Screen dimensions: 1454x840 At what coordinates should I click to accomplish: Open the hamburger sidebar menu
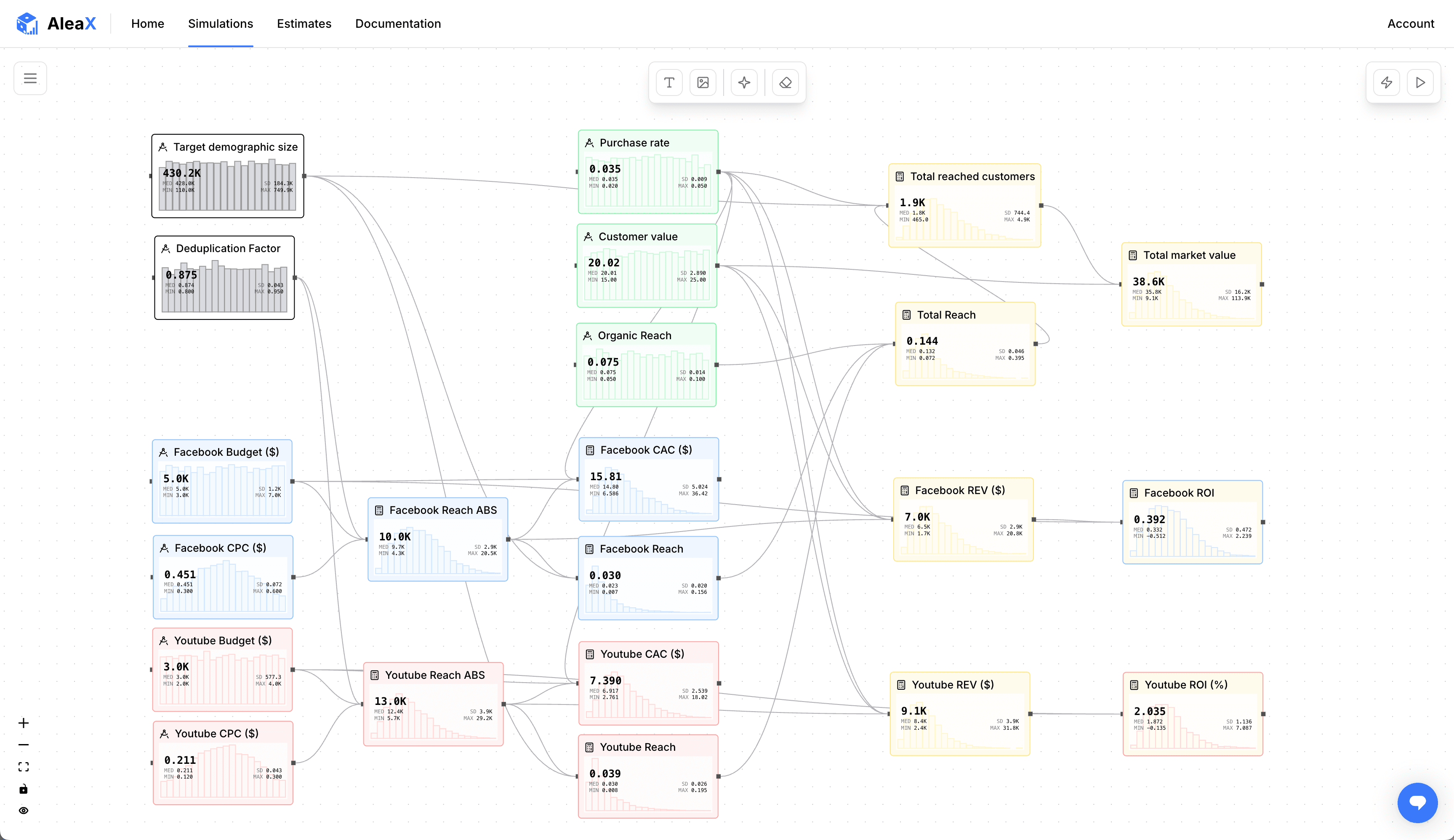(x=30, y=78)
